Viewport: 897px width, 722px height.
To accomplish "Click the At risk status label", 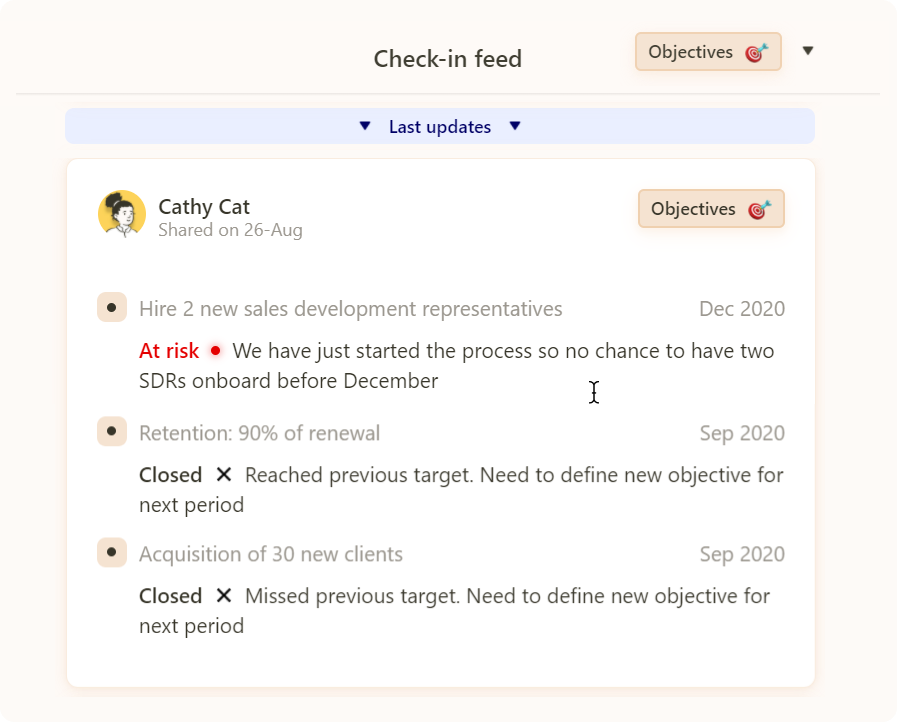I will click(x=169, y=351).
